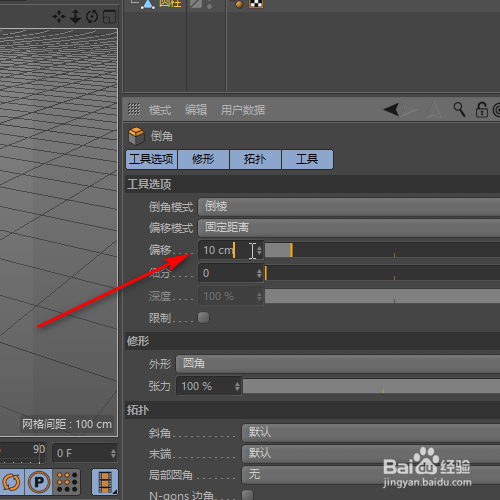Enable the 限制 checkbox

pyautogui.click(x=203, y=318)
